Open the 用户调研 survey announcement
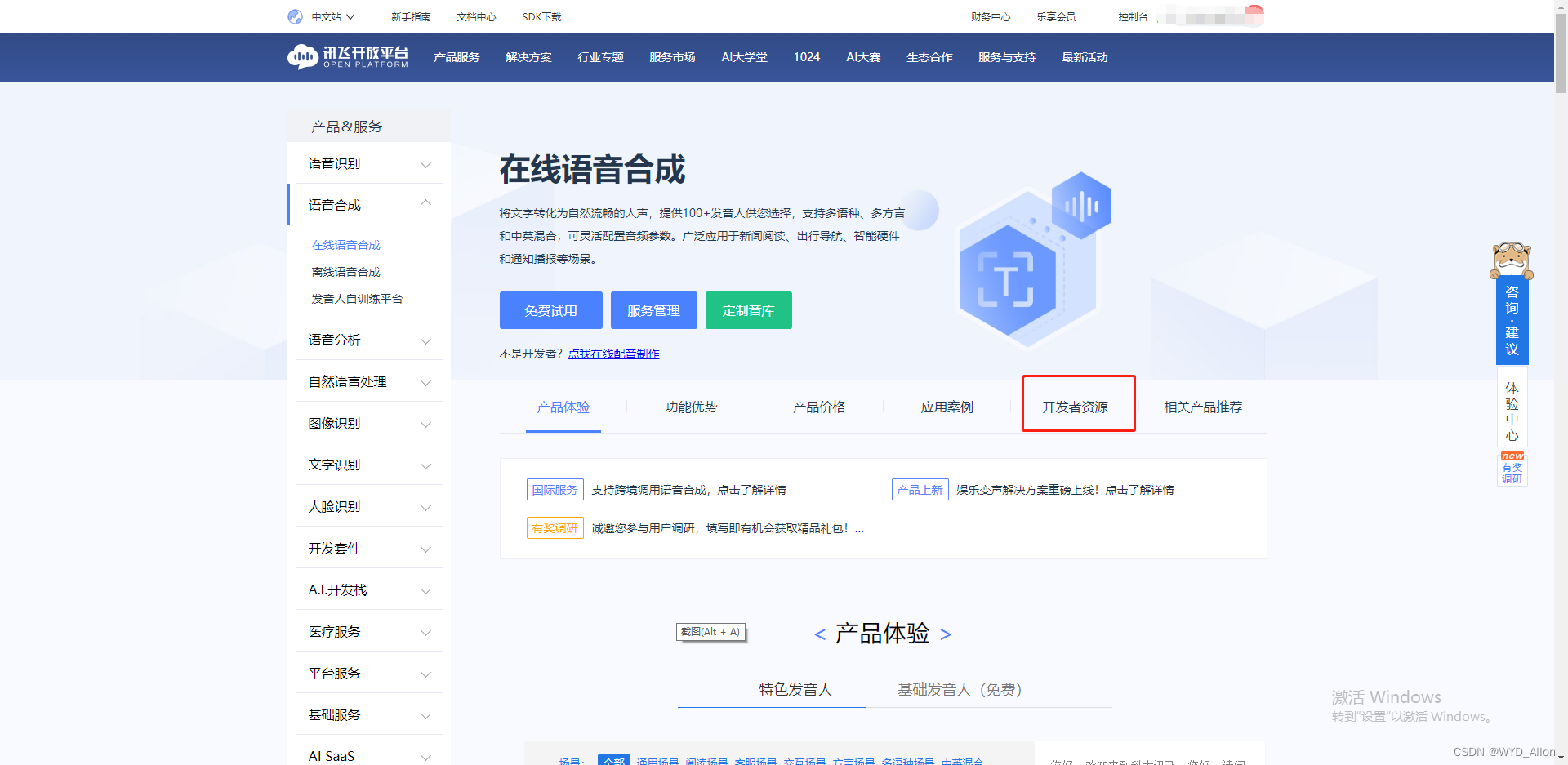 click(x=728, y=528)
